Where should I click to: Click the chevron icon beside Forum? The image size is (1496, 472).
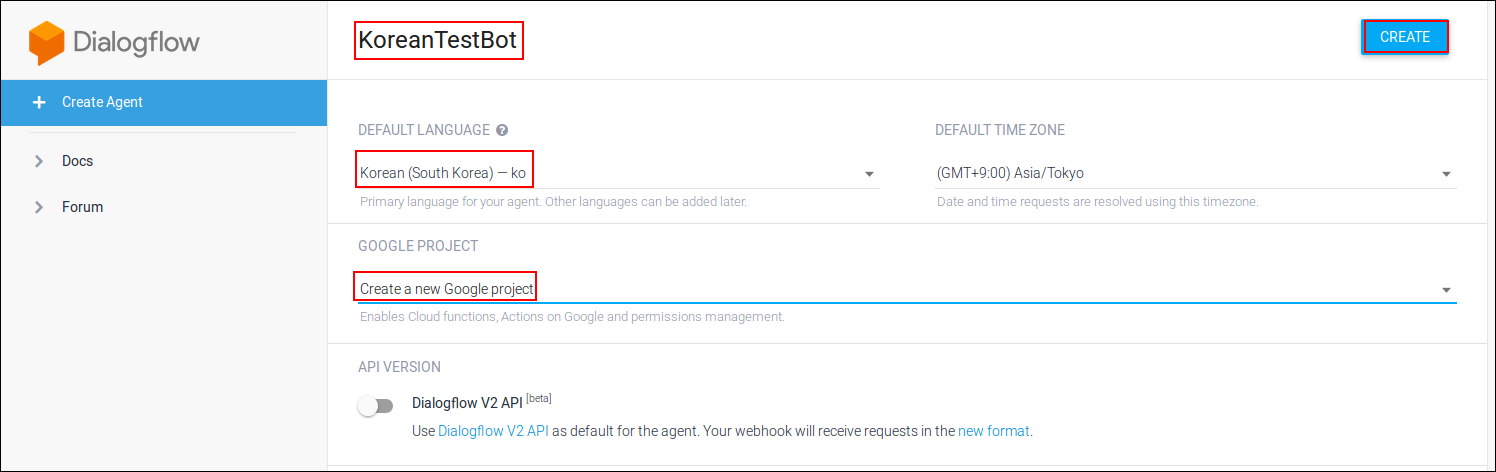[39, 207]
